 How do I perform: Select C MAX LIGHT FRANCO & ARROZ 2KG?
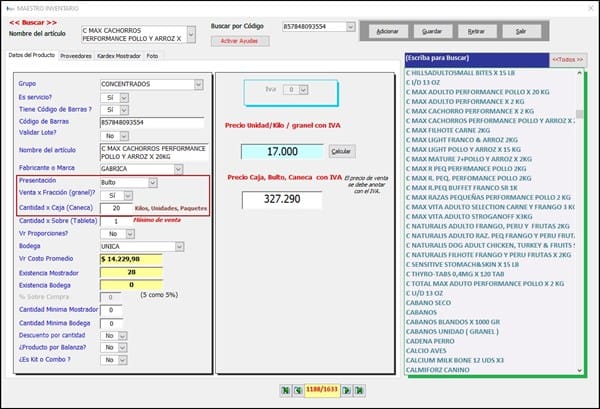tap(462, 140)
